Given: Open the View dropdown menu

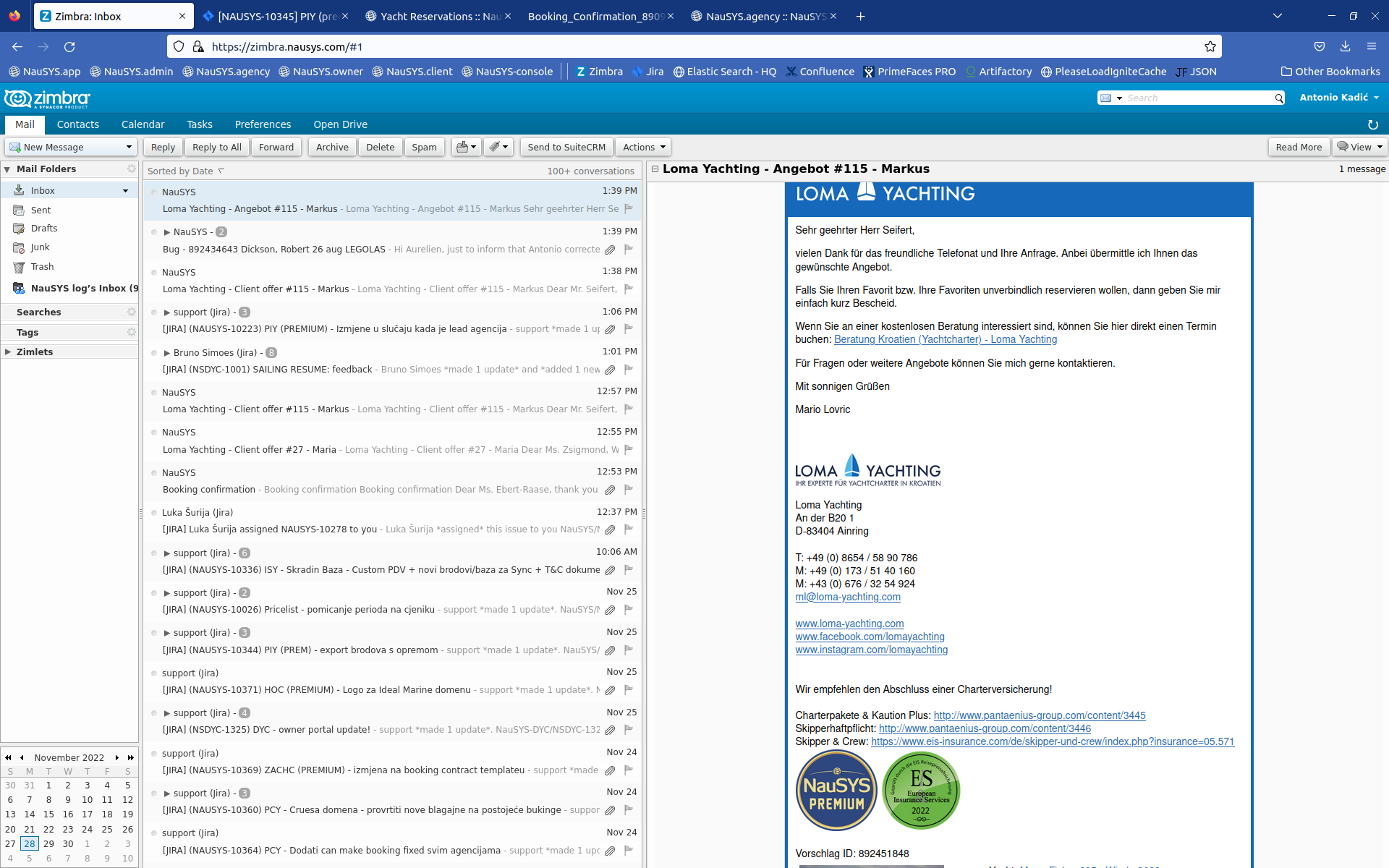Looking at the screenshot, I should pyautogui.click(x=1359, y=147).
